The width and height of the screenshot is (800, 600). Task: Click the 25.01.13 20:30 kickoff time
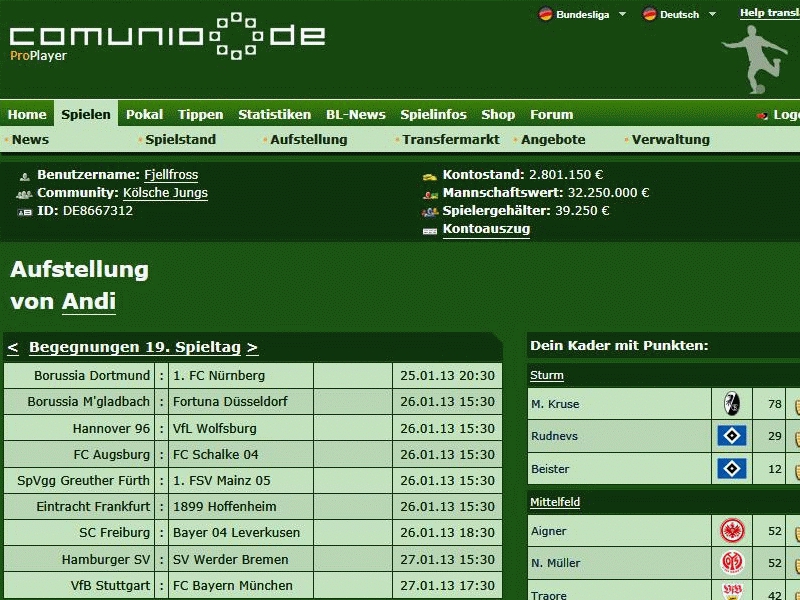click(447, 376)
